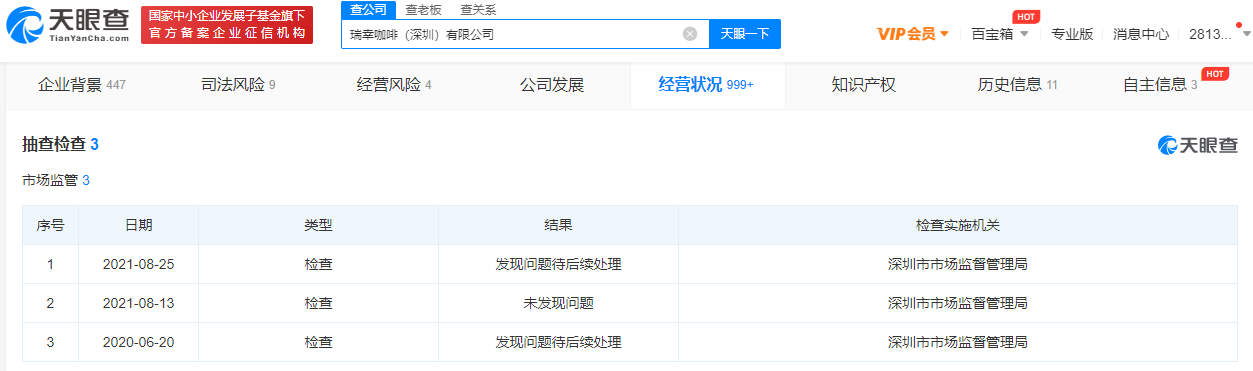Switch to the 历史信息 tab
Viewport: 1253px width, 371px height.
tap(1018, 85)
